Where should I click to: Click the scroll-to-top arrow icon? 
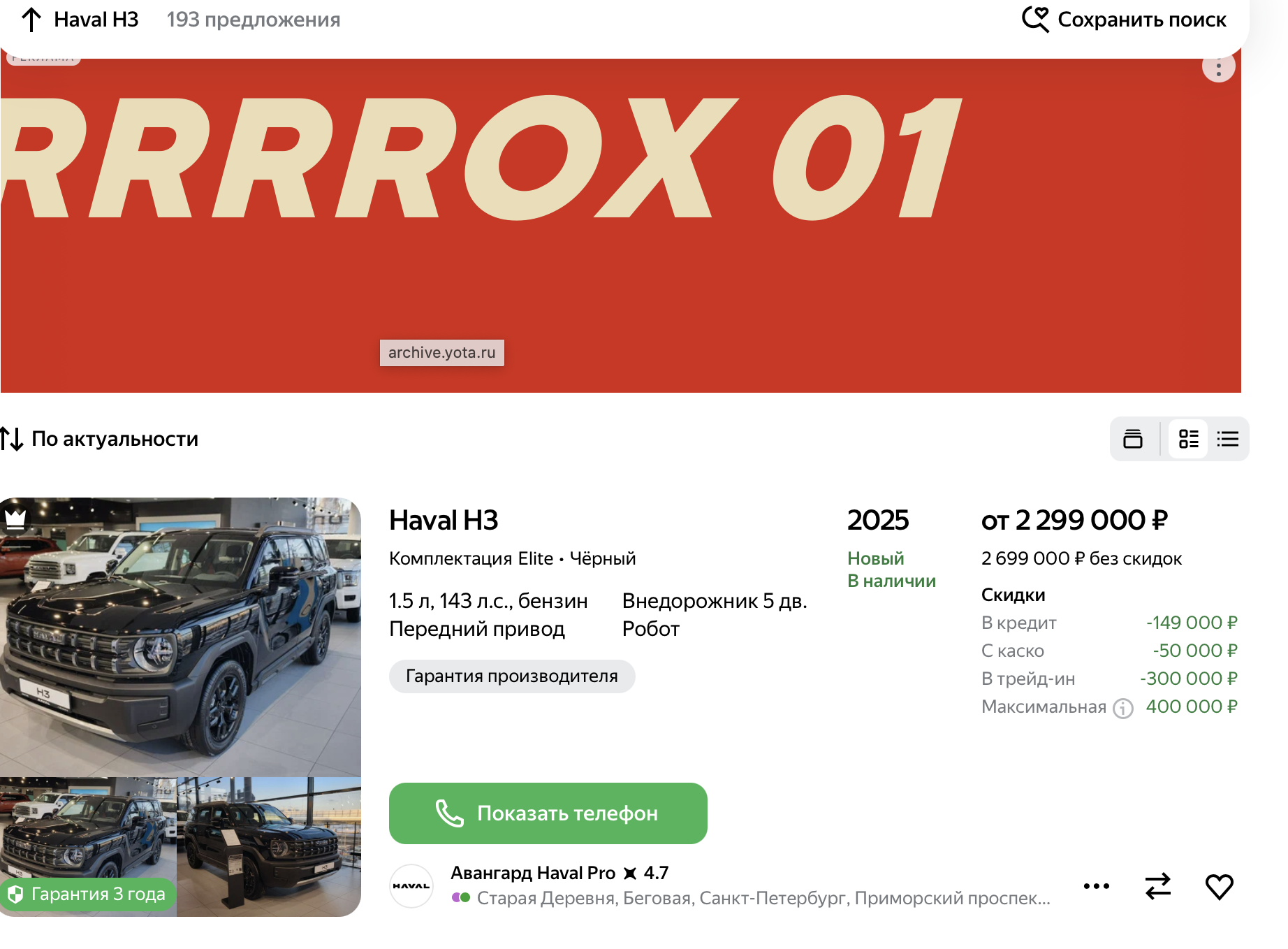(x=31, y=20)
